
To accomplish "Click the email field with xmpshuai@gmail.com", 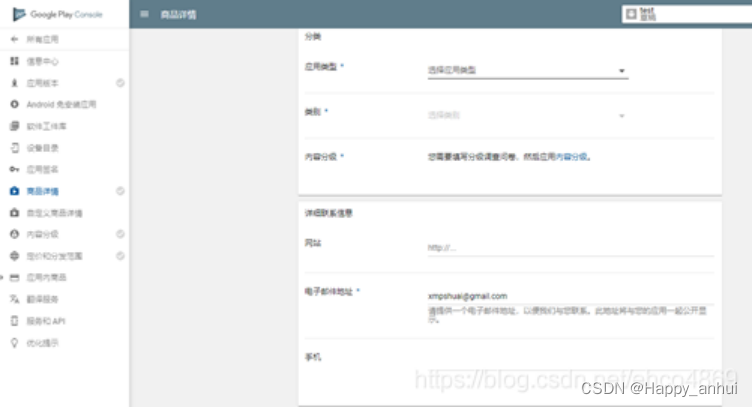I will click(570, 296).
